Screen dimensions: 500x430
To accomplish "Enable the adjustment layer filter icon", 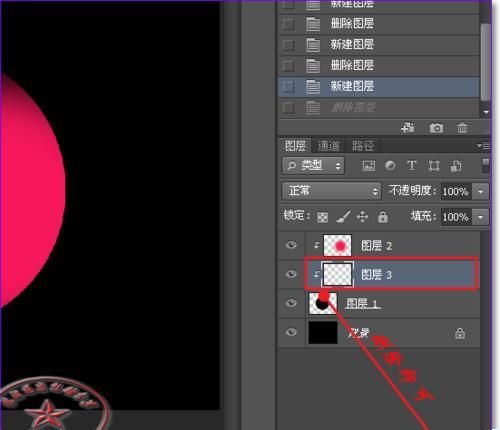I will point(390,166).
